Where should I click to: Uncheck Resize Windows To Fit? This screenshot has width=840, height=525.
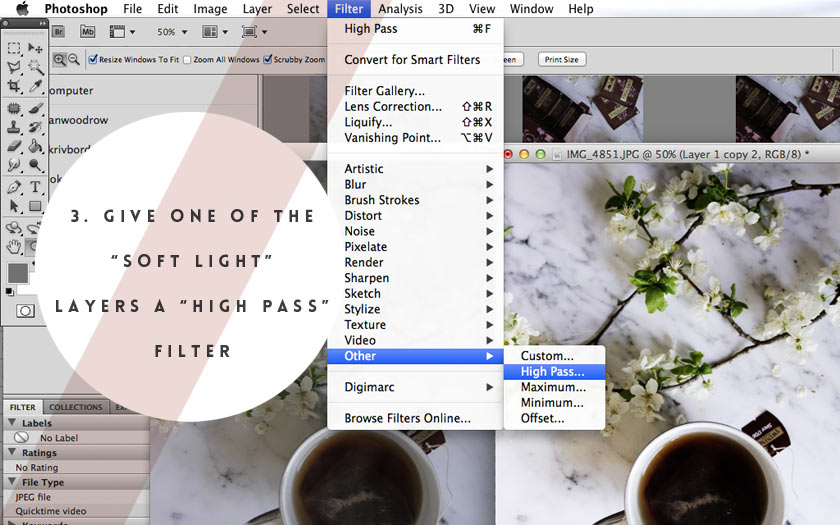(x=93, y=59)
